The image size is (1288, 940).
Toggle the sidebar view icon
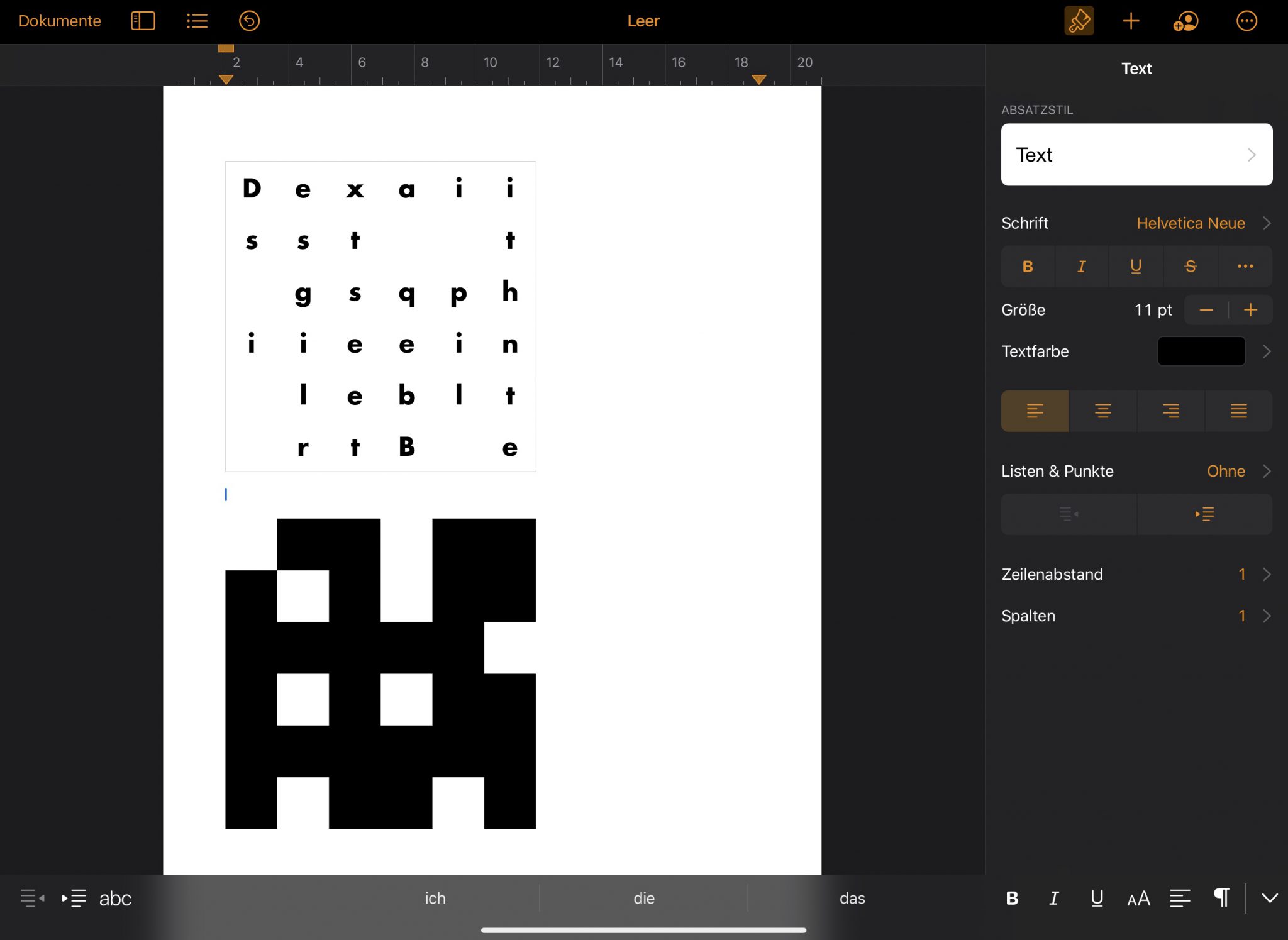click(143, 21)
